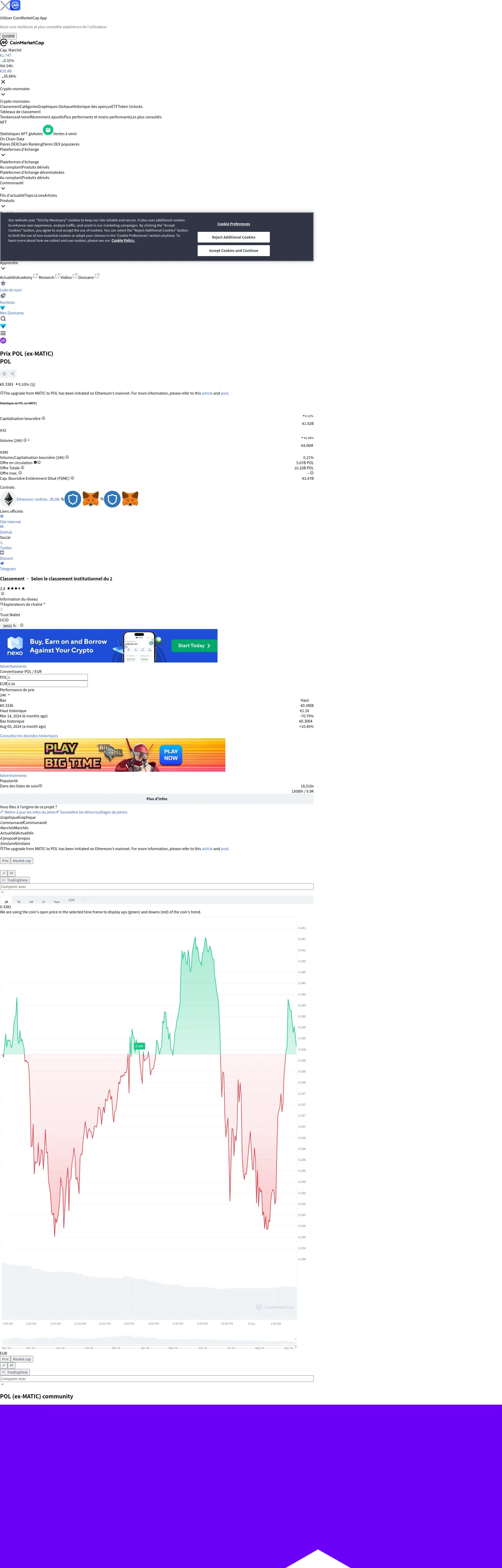Select the 7D chart time range
The image size is (502, 1568).
[18, 902]
